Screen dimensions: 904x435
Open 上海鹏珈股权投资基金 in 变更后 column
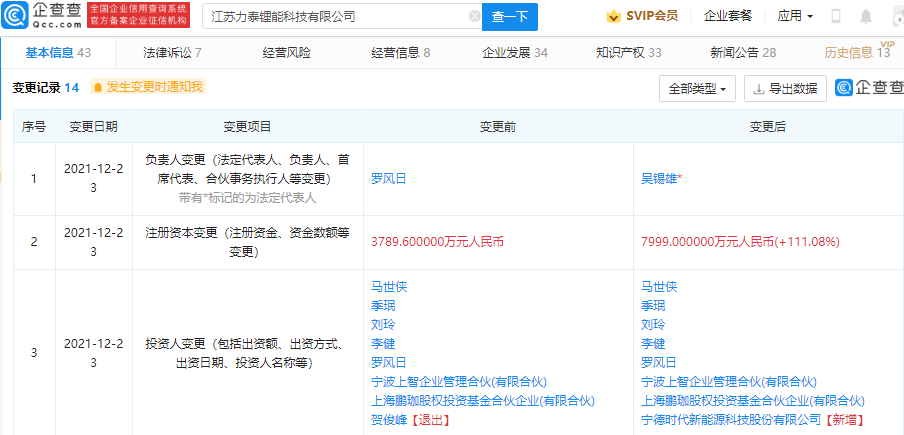pyautogui.click(x=752, y=400)
